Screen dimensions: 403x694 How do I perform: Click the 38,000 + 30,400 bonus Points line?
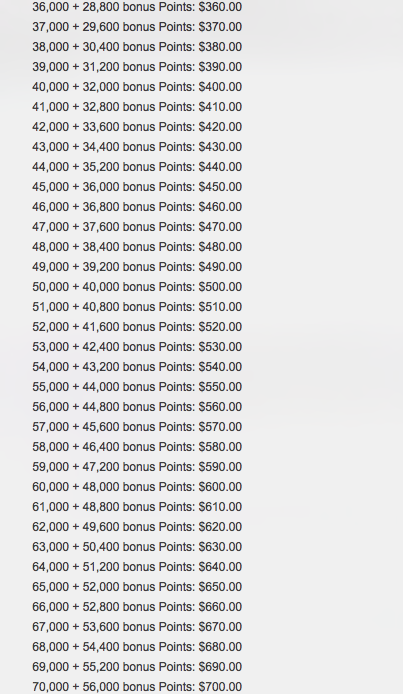[137, 47]
